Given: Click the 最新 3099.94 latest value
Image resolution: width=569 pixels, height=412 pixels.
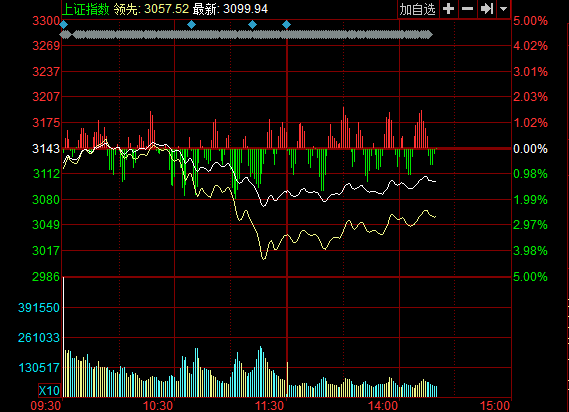Looking at the screenshot, I should [x=230, y=9].
